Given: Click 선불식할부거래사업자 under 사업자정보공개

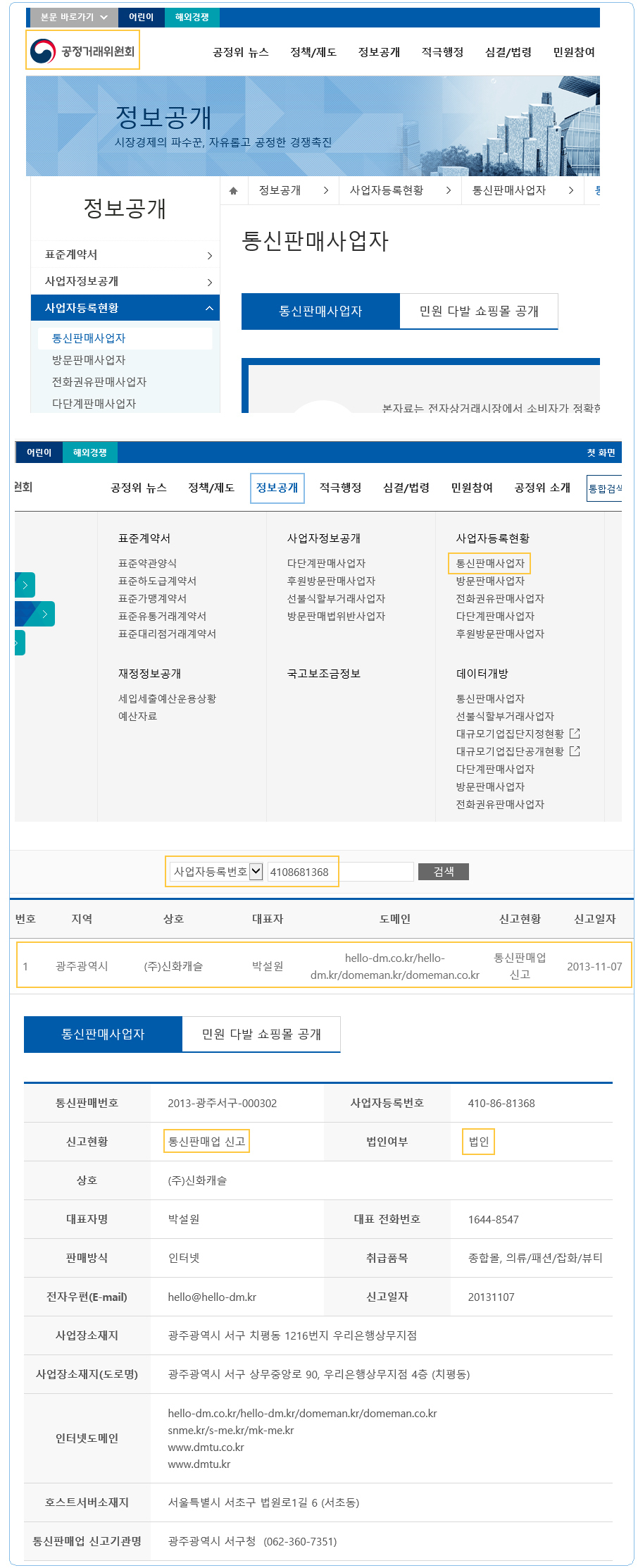Looking at the screenshot, I should coord(336,598).
